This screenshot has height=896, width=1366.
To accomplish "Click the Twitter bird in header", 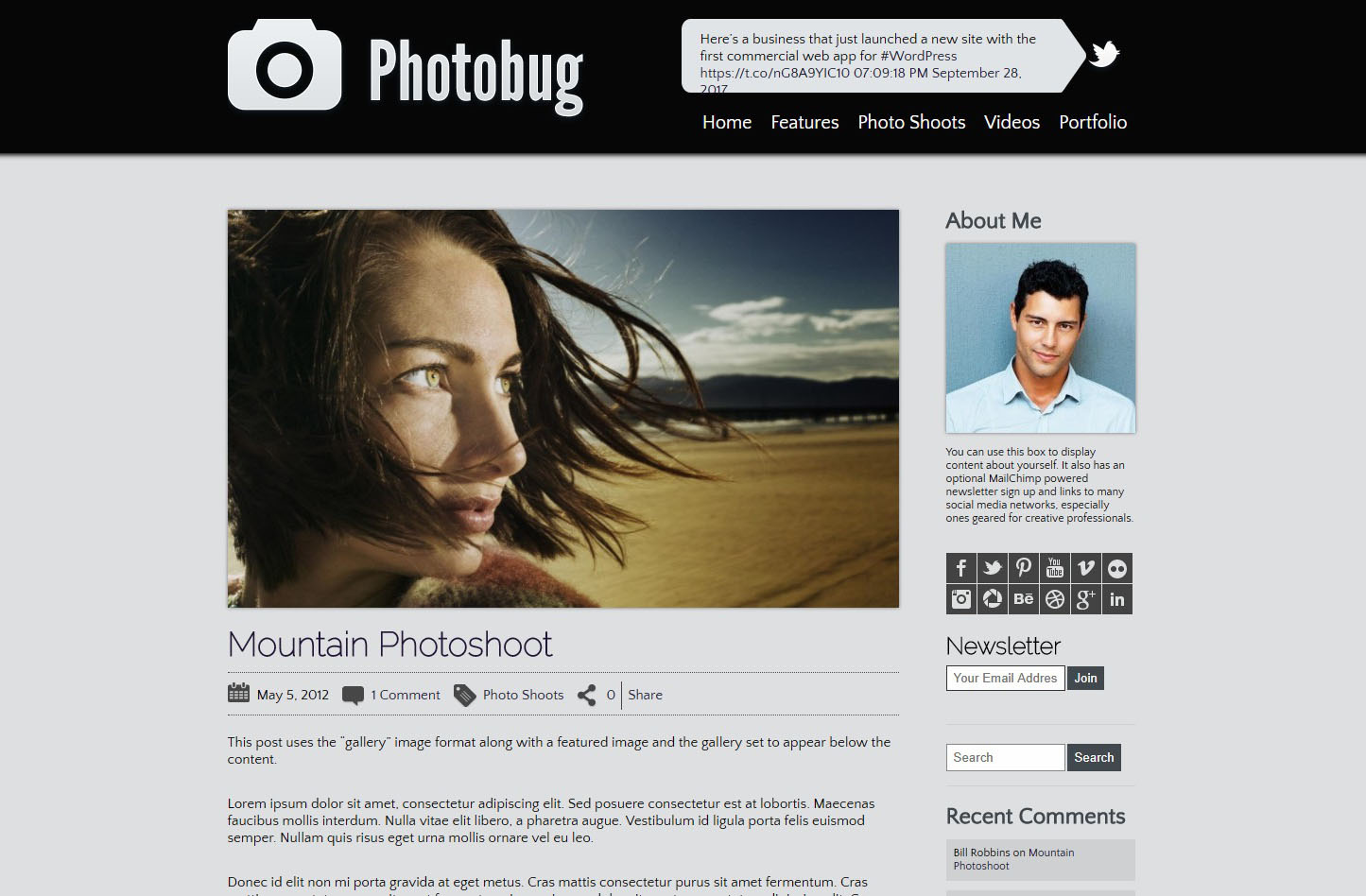I will click(x=1103, y=54).
